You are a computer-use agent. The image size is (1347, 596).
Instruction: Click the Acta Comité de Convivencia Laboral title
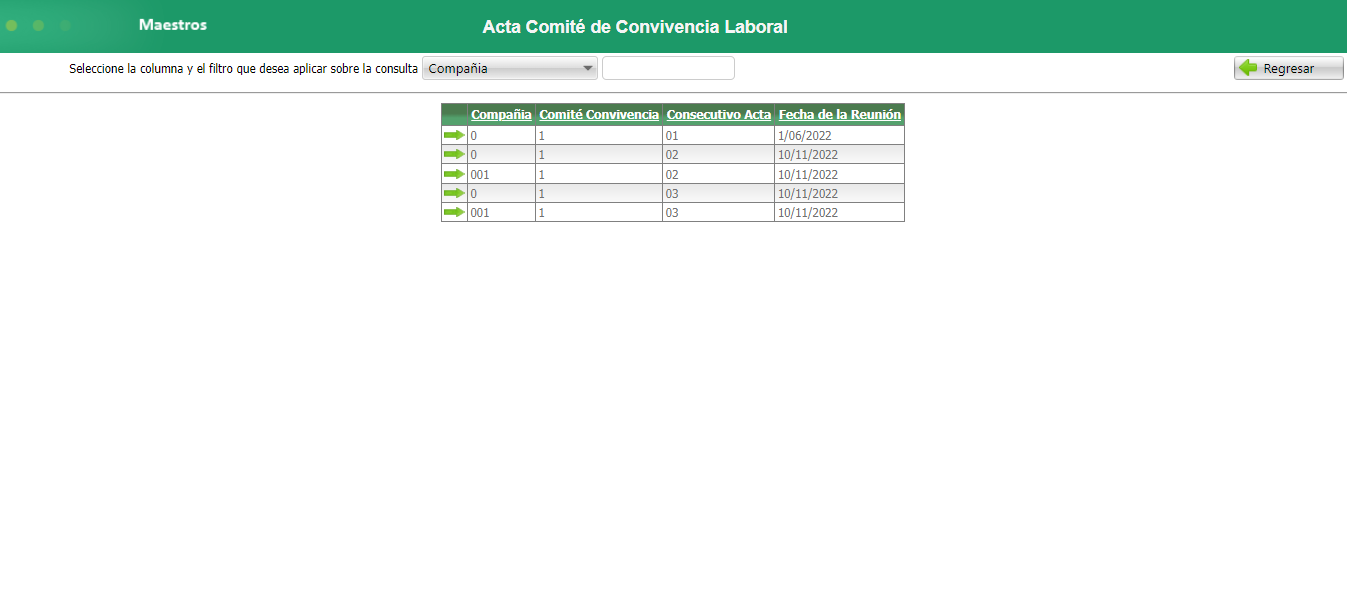coord(635,27)
